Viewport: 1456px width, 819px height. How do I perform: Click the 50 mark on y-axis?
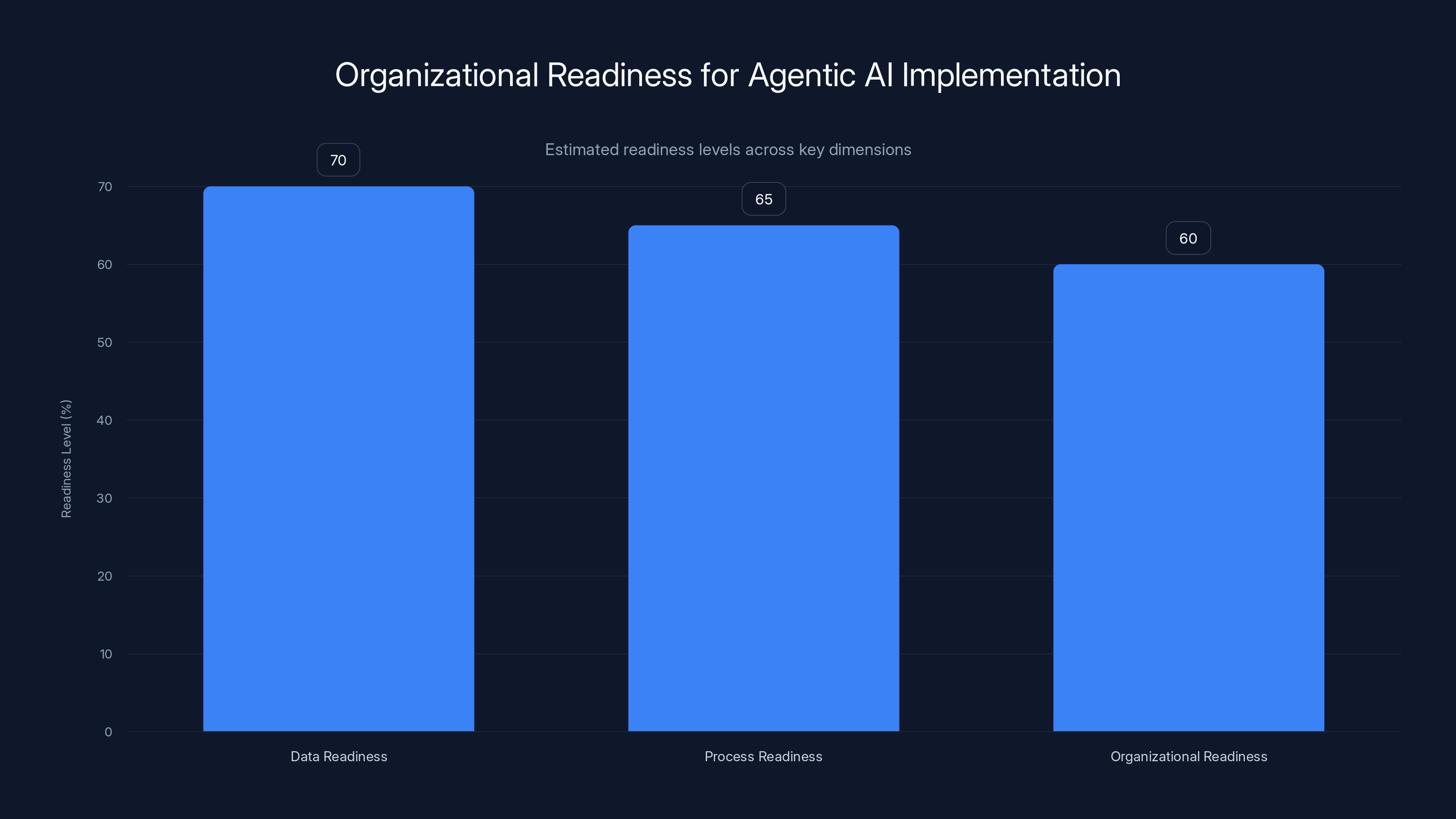(x=105, y=342)
